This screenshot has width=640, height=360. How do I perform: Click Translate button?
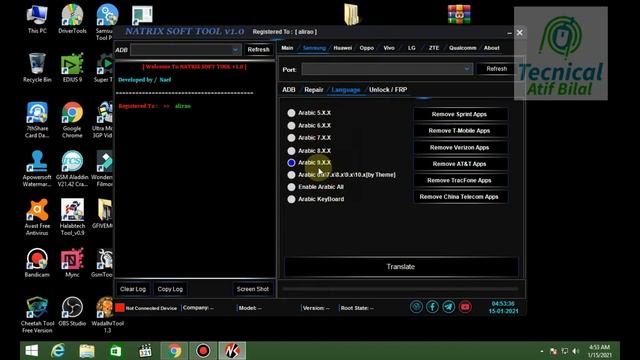click(401, 267)
